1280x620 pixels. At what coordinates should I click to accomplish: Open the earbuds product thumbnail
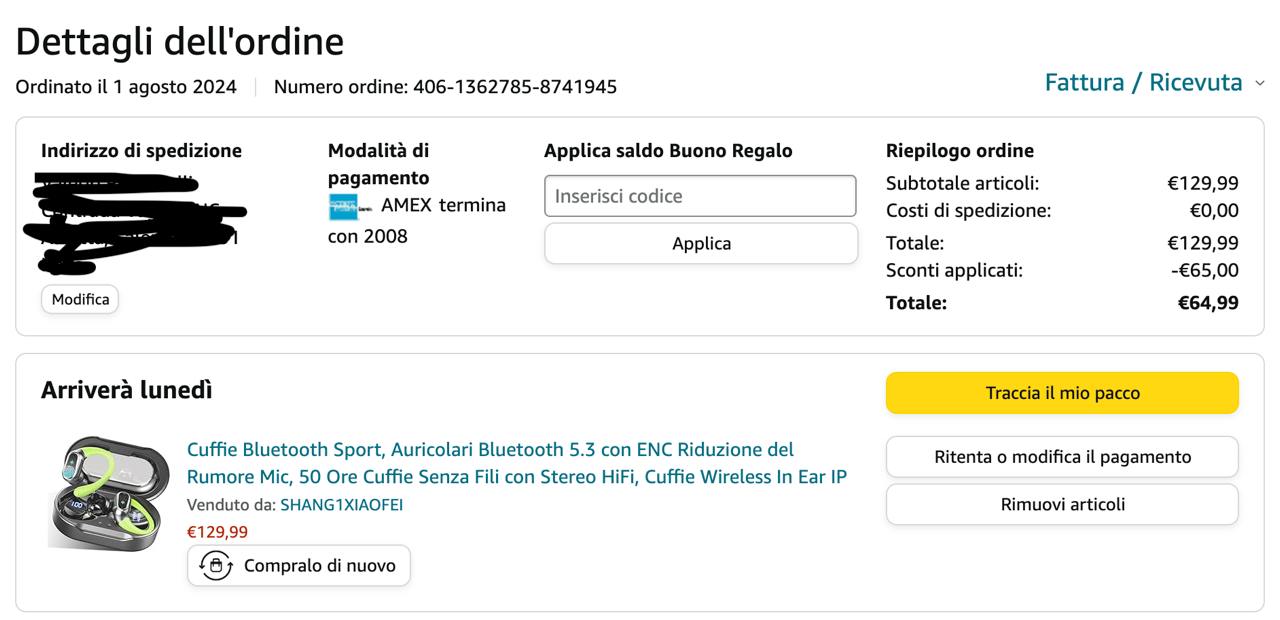(97, 491)
